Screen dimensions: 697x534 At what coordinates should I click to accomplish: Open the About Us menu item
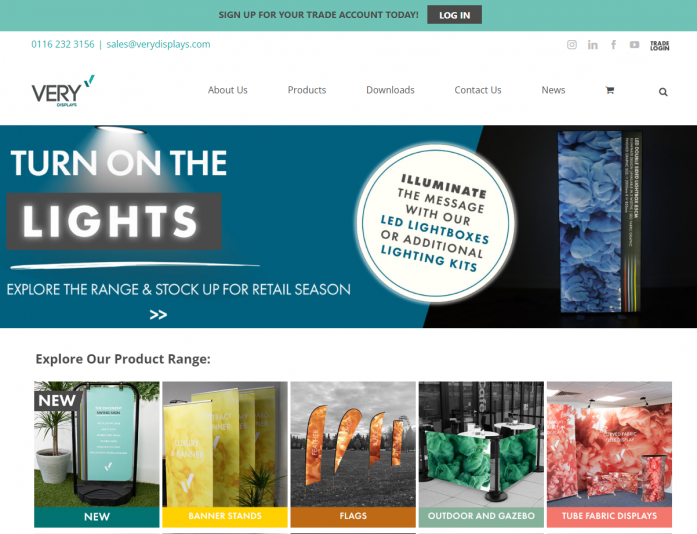click(228, 90)
